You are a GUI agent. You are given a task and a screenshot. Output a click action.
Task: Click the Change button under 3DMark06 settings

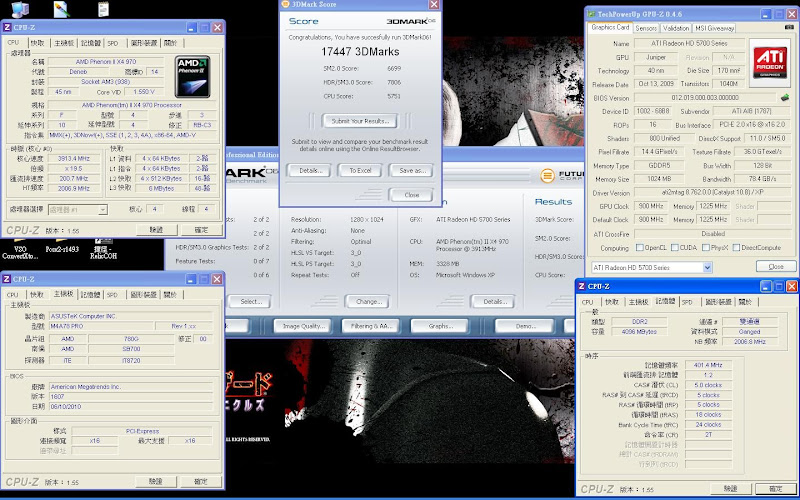click(367, 302)
